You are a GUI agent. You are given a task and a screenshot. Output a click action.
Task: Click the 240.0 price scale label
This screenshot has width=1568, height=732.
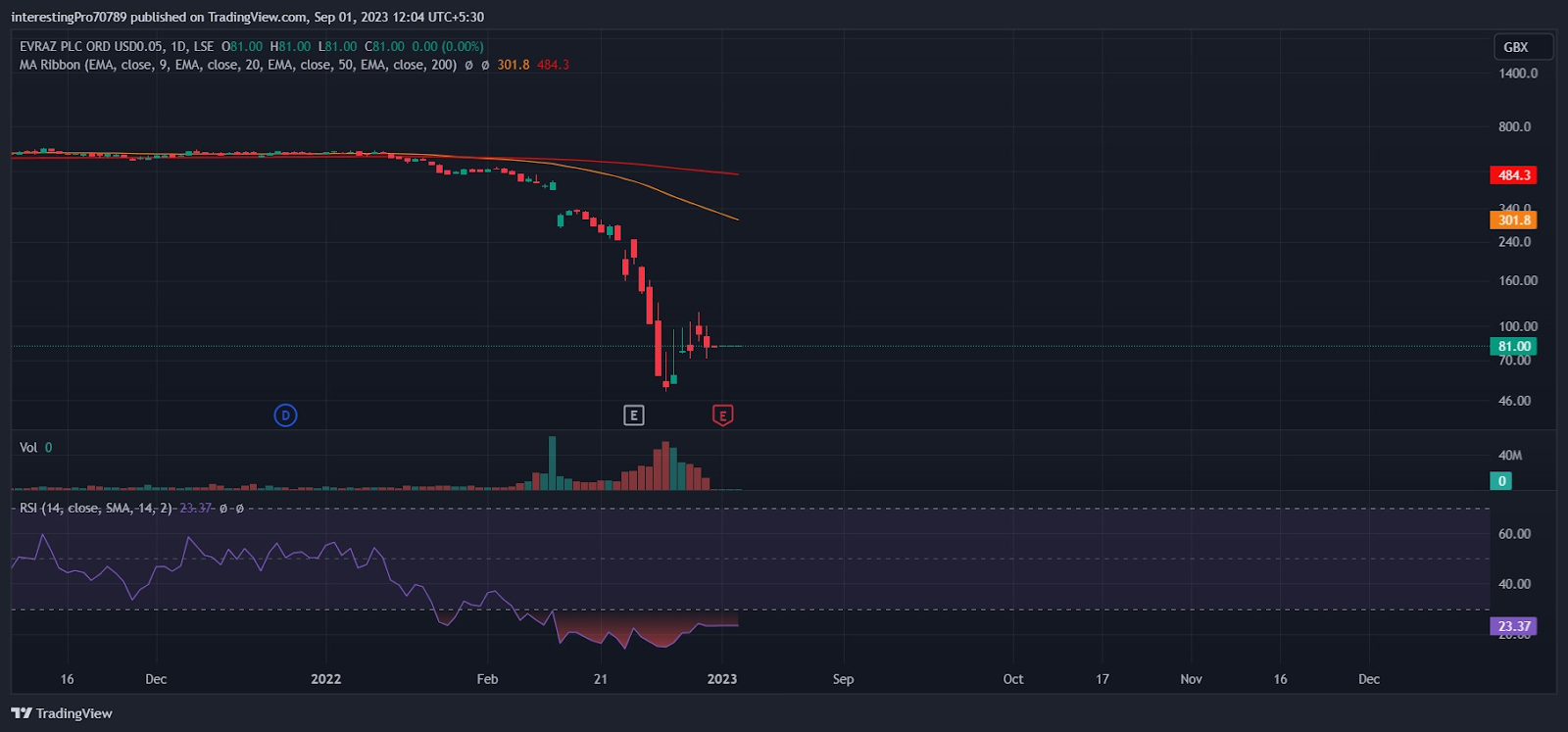coord(1515,242)
